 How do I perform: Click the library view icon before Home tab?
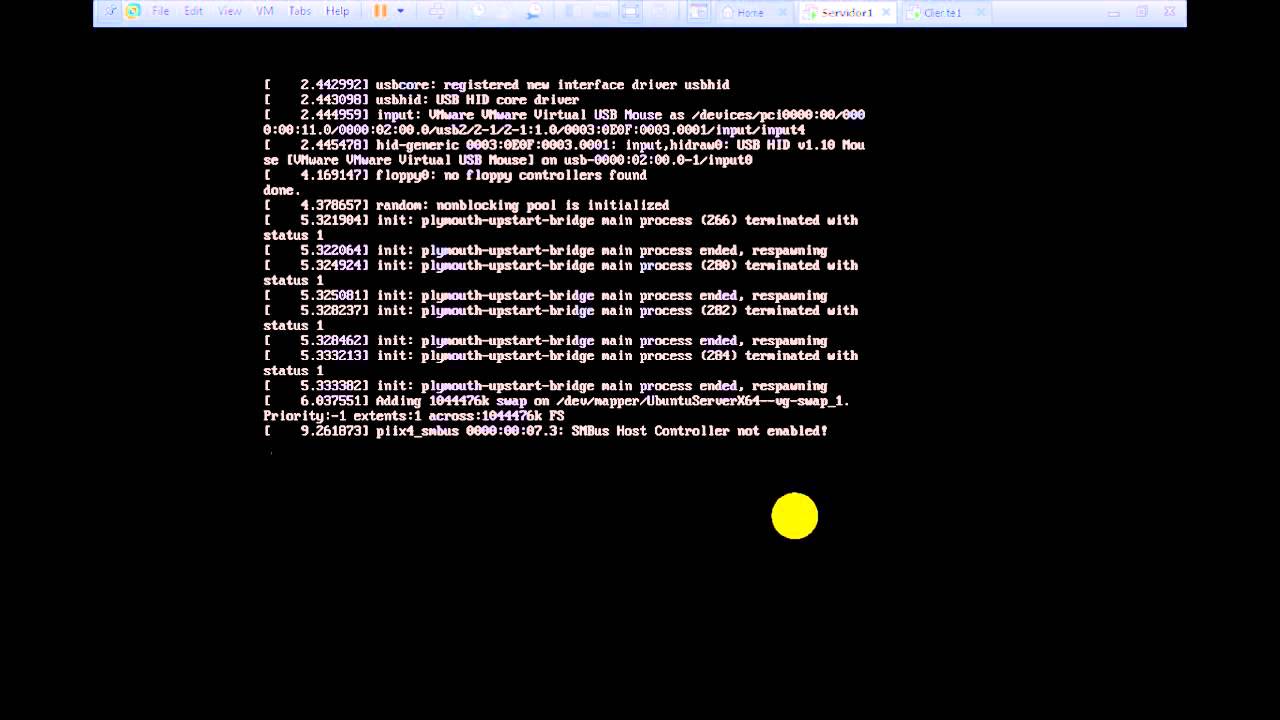698,12
